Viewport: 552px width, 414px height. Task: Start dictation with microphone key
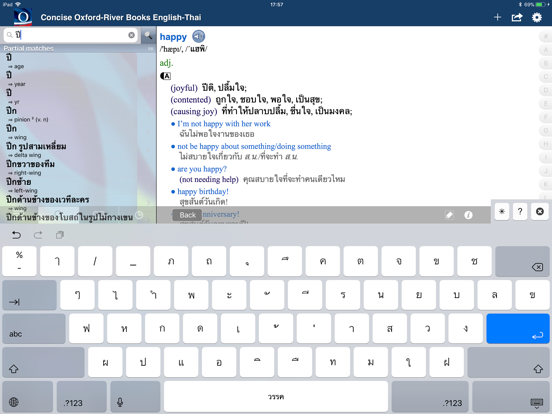(135, 396)
